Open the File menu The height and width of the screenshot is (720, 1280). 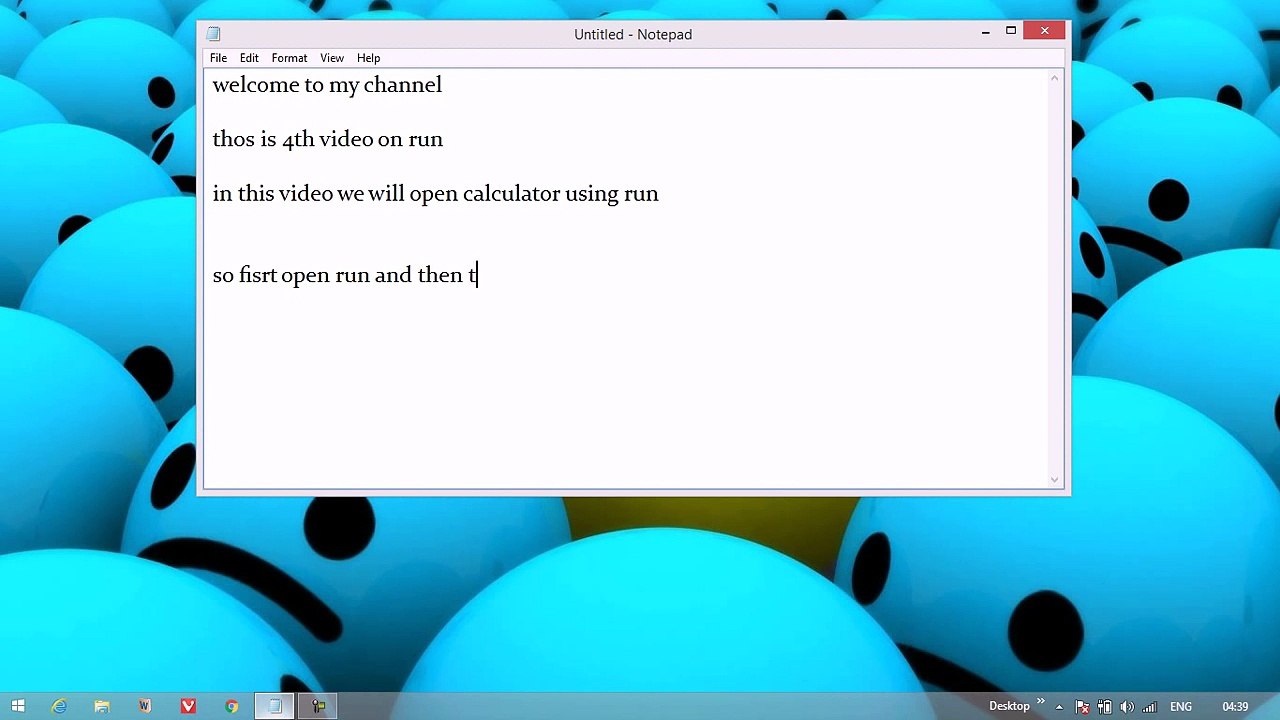coord(218,58)
